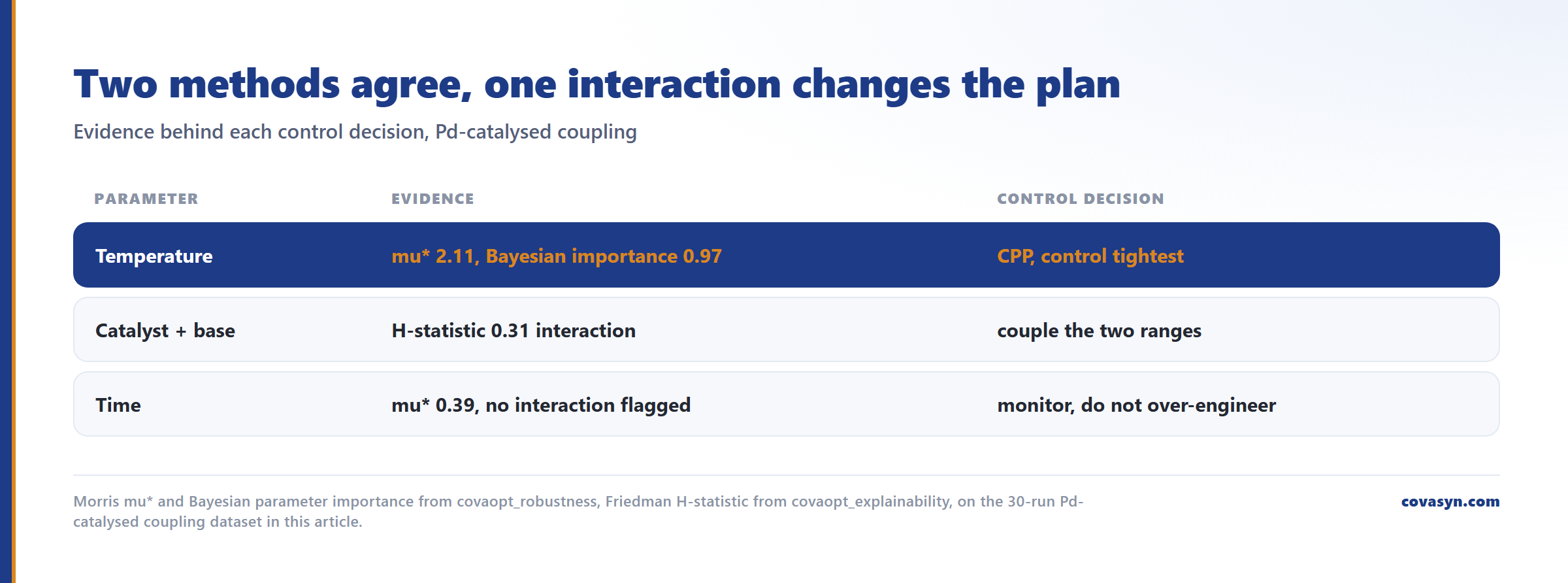Click the slide title heading

pos(596,84)
